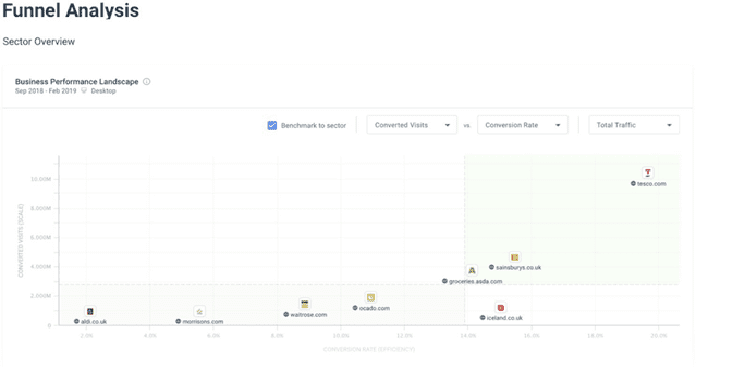
Task: Click the Business Performance Landscape title
Action: [77, 81]
